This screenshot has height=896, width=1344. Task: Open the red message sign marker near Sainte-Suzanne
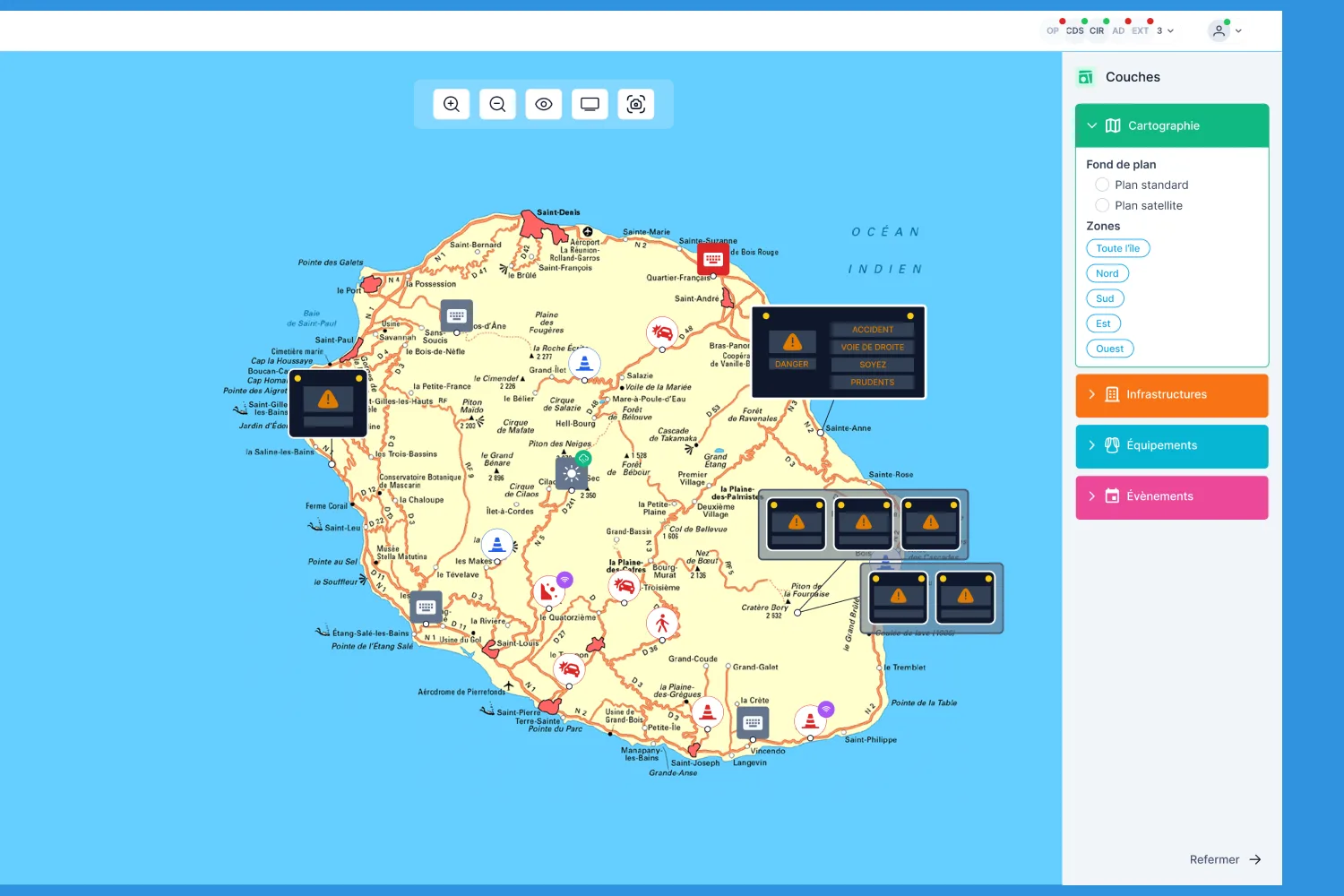pyautogui.click(x=713, y=260)
